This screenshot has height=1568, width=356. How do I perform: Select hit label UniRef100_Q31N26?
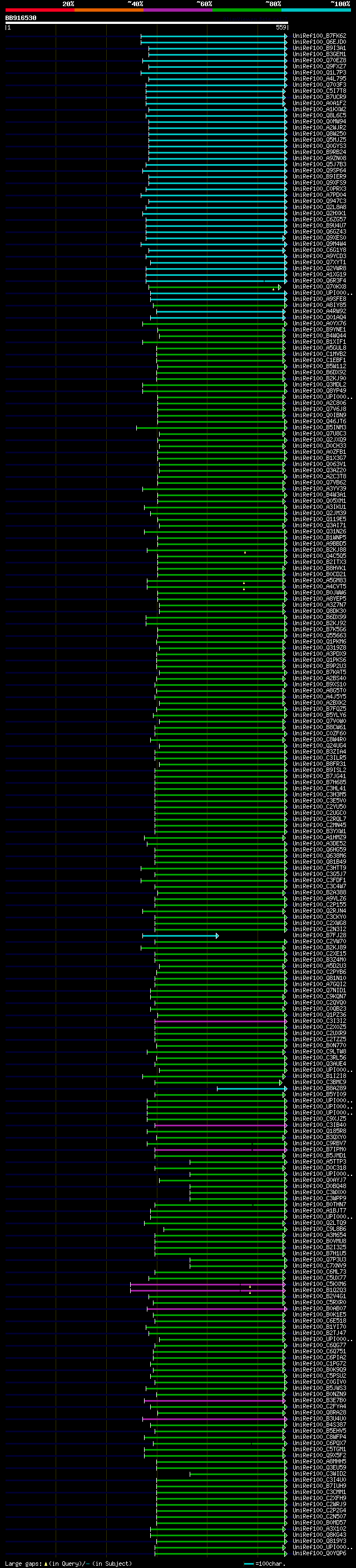[x=319, y=532]
